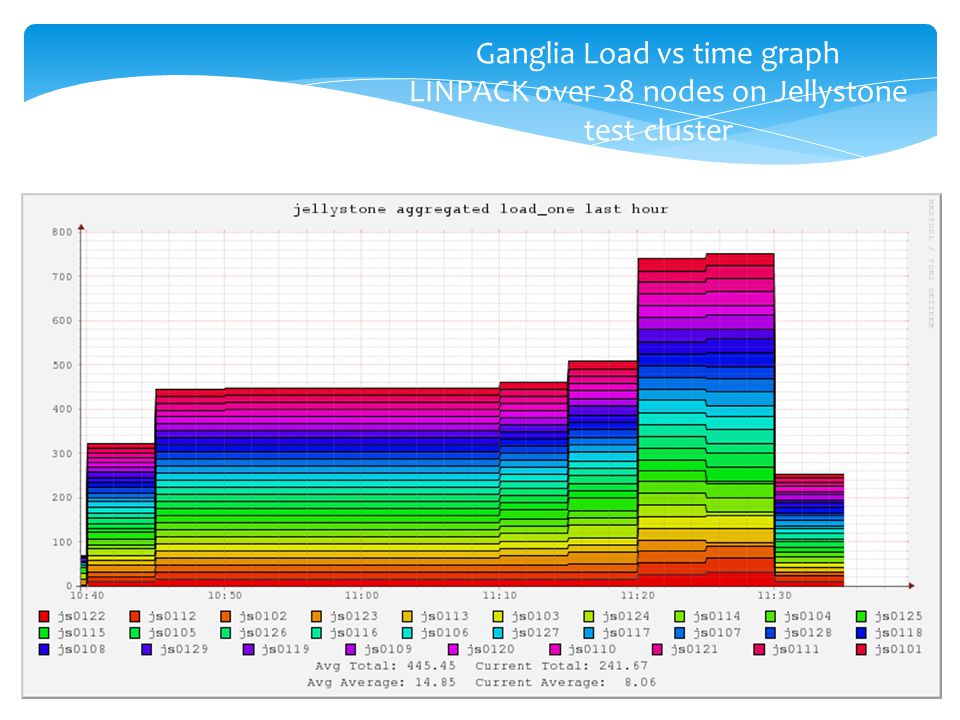Click the js0116 teal legend swatch
This screenshot has height=720, width=960.
pyautogui.click(x=316, y=632)
